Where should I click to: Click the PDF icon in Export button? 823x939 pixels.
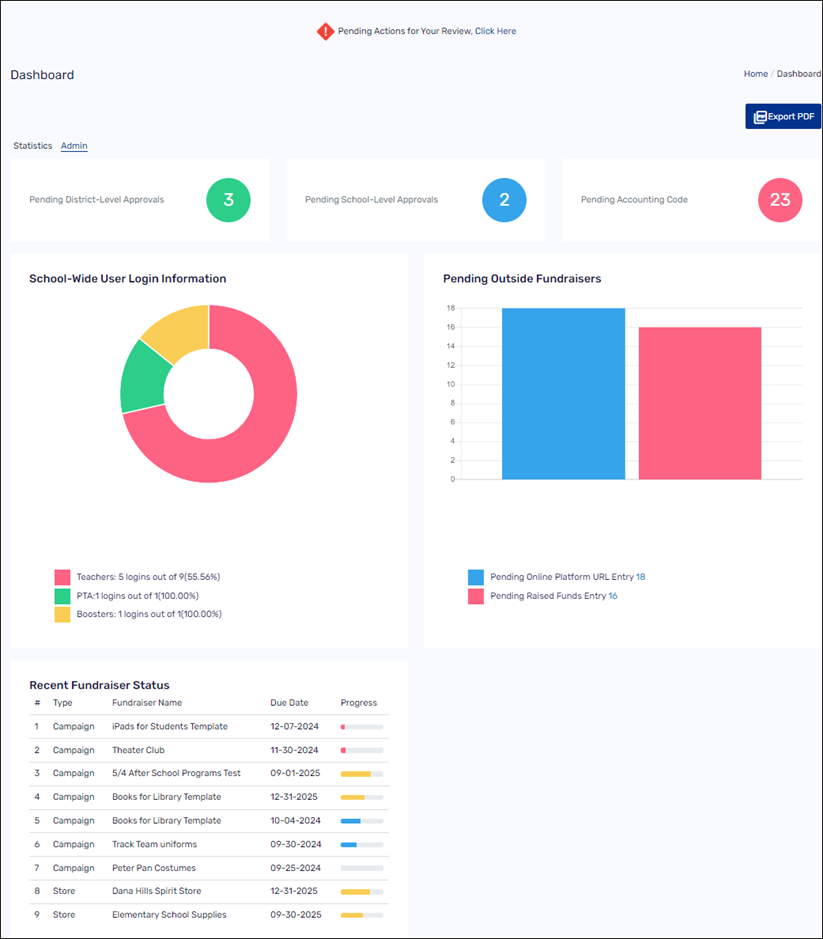tap(760, 117)
